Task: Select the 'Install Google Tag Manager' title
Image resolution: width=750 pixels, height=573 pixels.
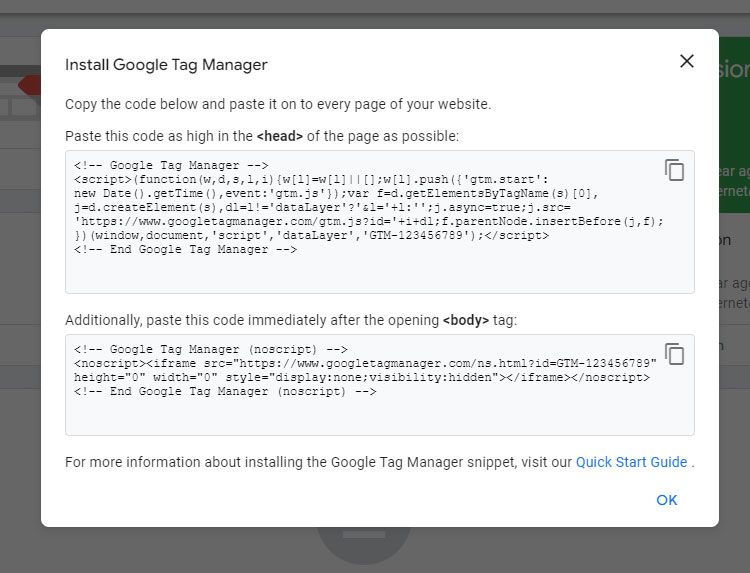Action: (x=166, y=65)
